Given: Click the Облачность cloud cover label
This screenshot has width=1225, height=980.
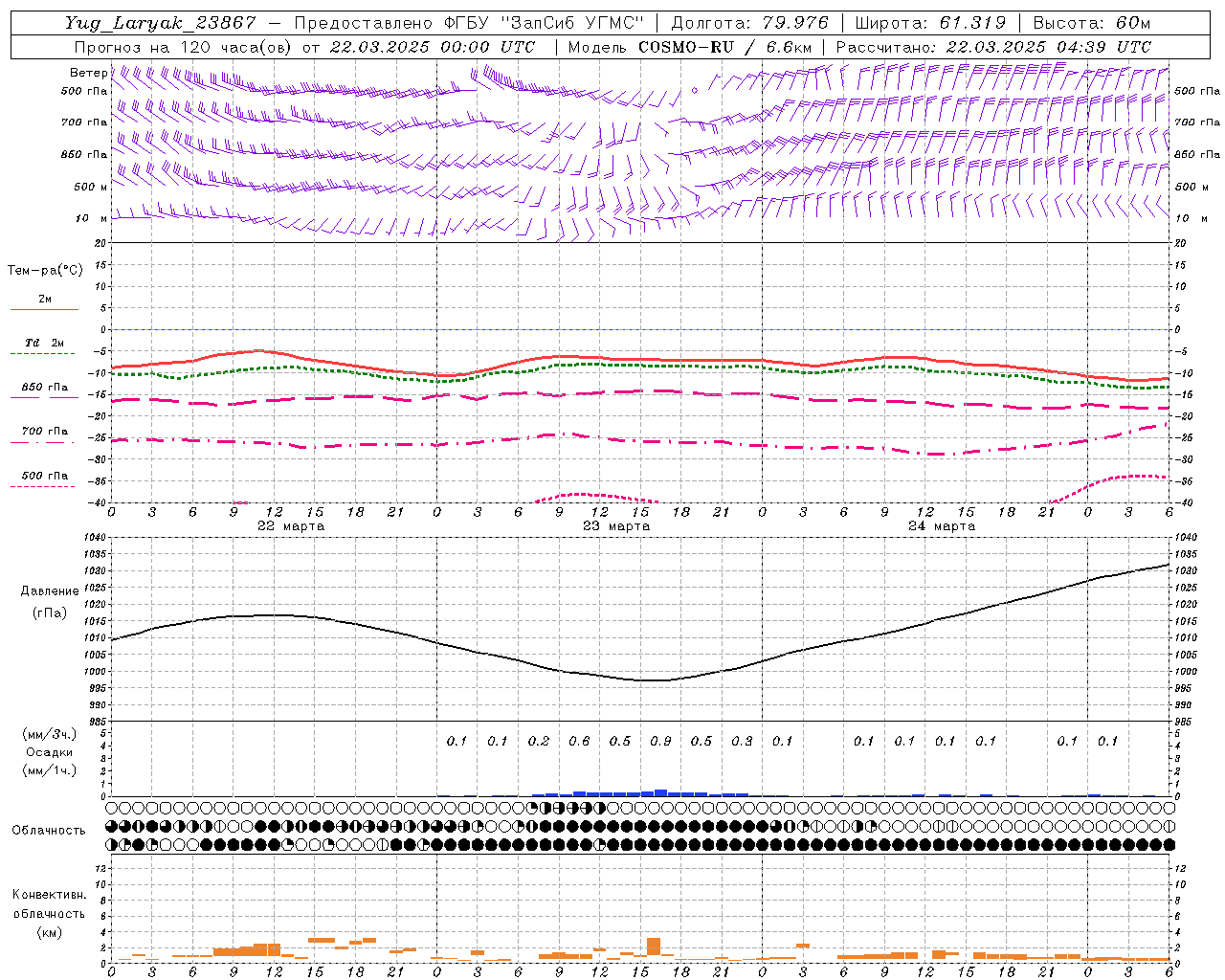Looking at the screenshot, I should [49, 831].
